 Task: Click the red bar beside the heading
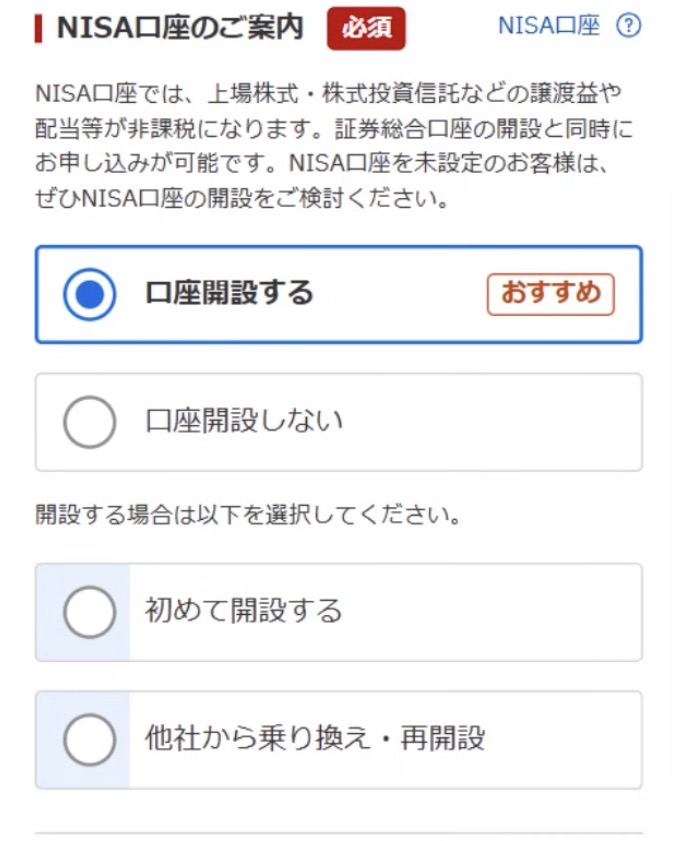tap(39, 28)
